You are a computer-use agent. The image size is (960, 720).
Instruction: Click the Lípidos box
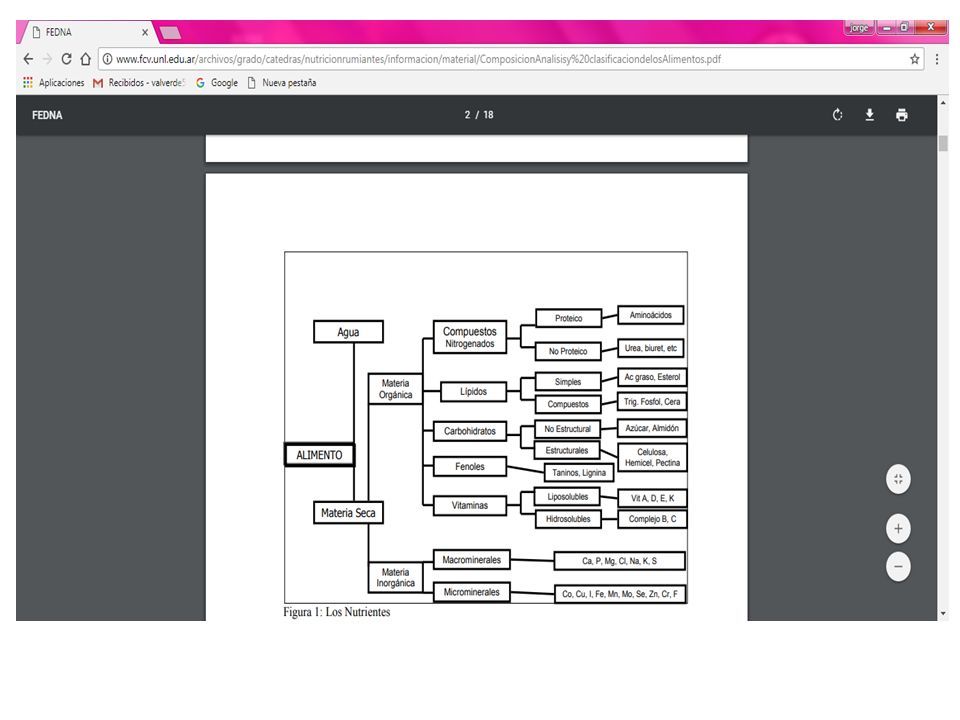473,391
